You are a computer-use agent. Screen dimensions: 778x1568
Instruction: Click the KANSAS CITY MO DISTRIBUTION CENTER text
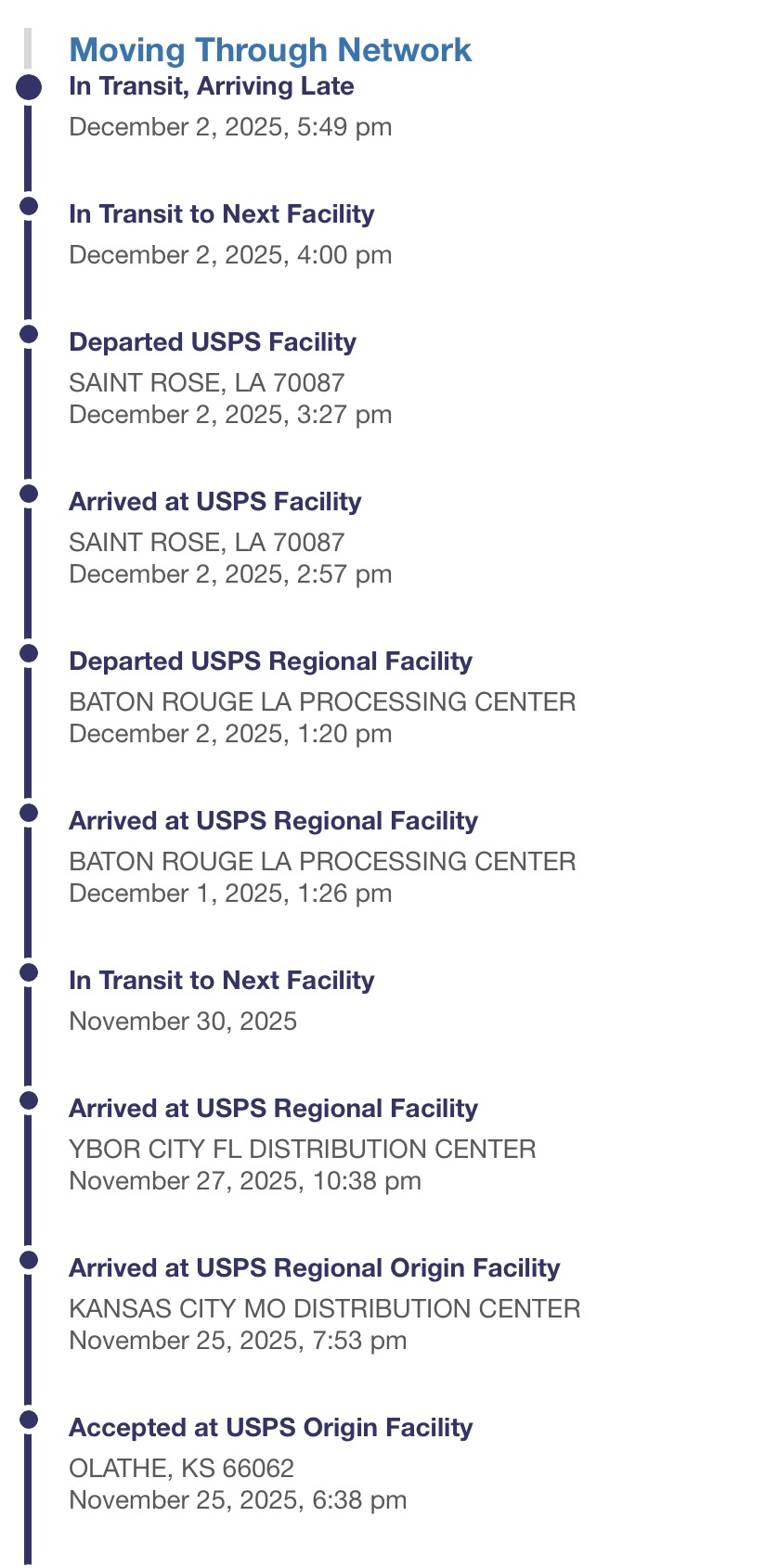pyautogui.click(x=324, y=1309)
